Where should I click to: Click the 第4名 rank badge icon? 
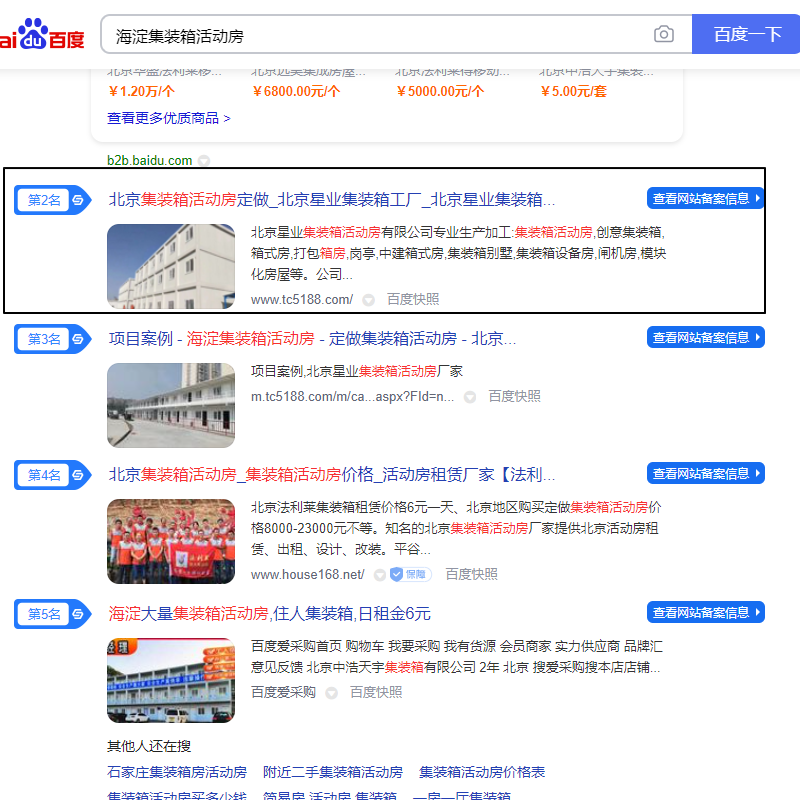click(x=53, y=475)
